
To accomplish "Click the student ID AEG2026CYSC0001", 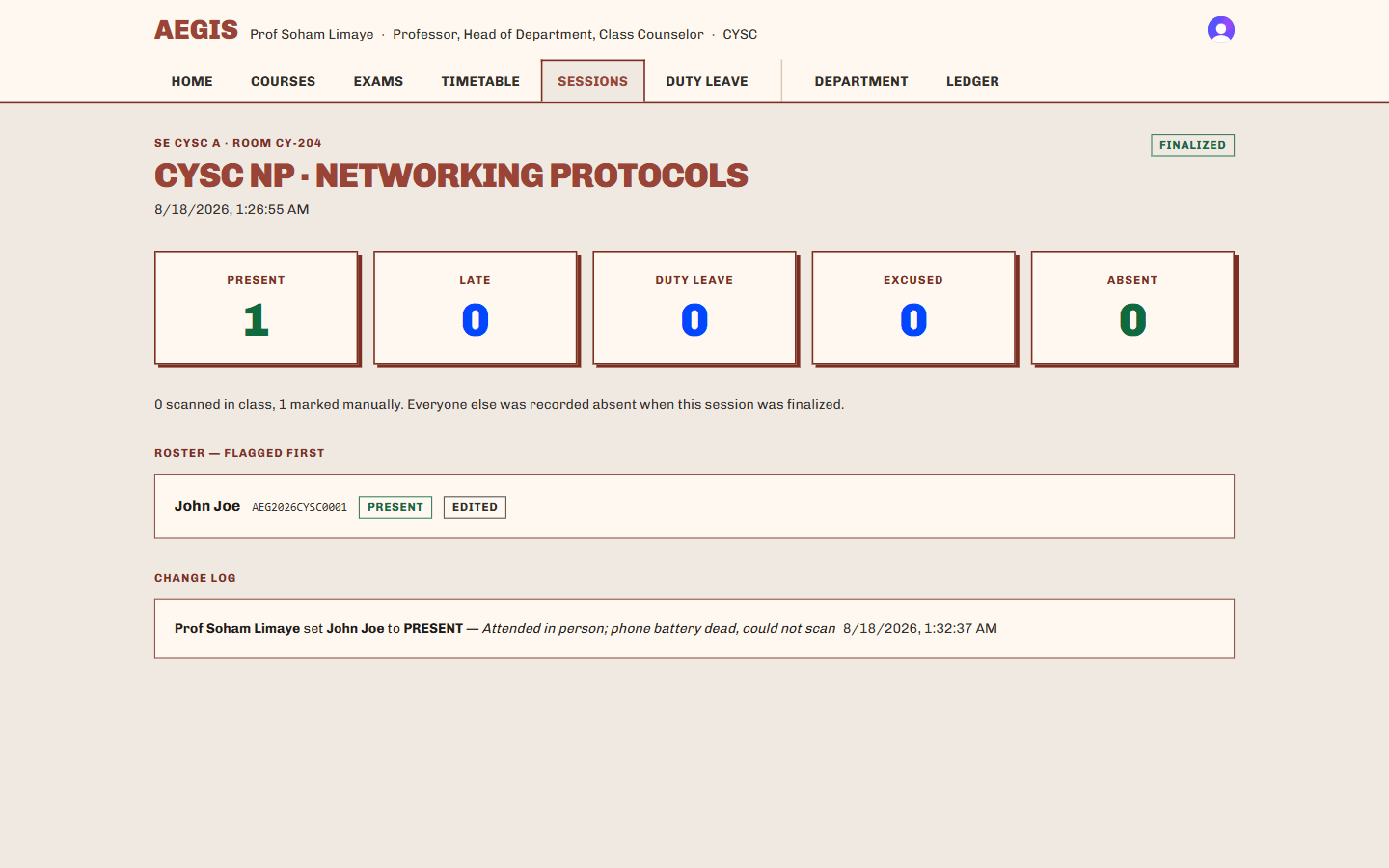I will click(x=299, y=507).
